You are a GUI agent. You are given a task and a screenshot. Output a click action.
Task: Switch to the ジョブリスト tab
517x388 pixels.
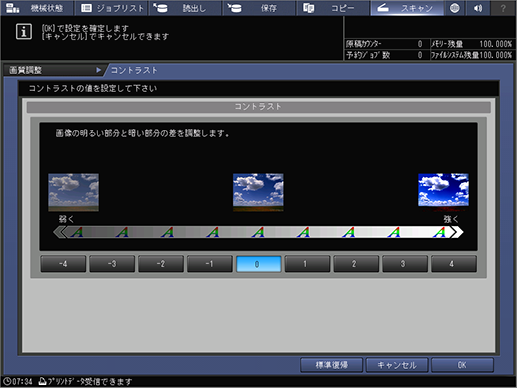pos(112,8)
